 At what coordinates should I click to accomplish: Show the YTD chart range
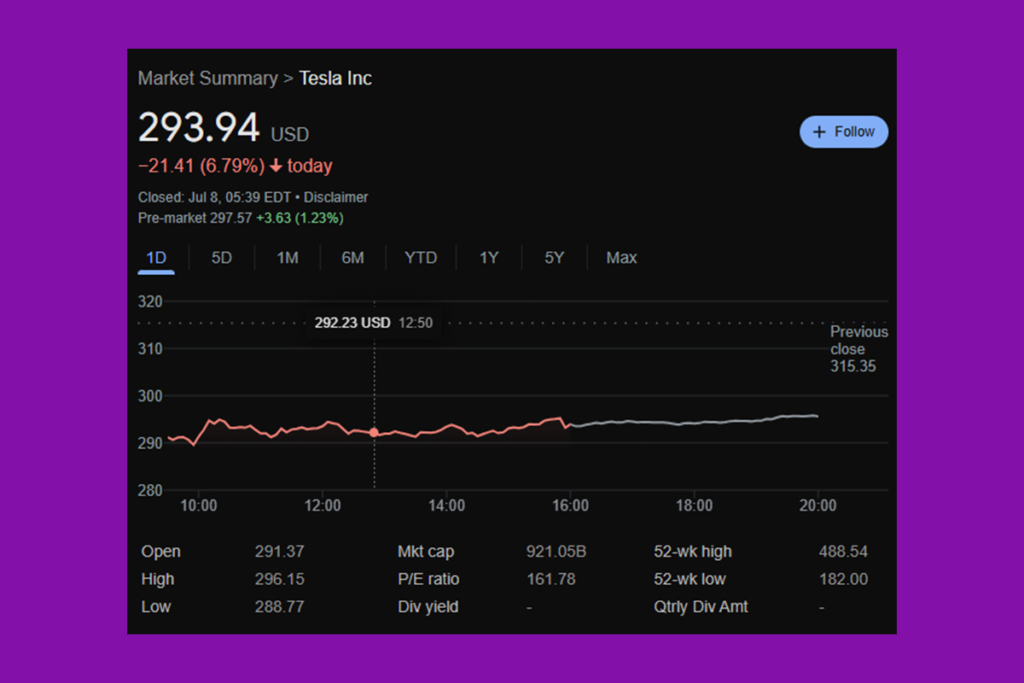point(420,258)
